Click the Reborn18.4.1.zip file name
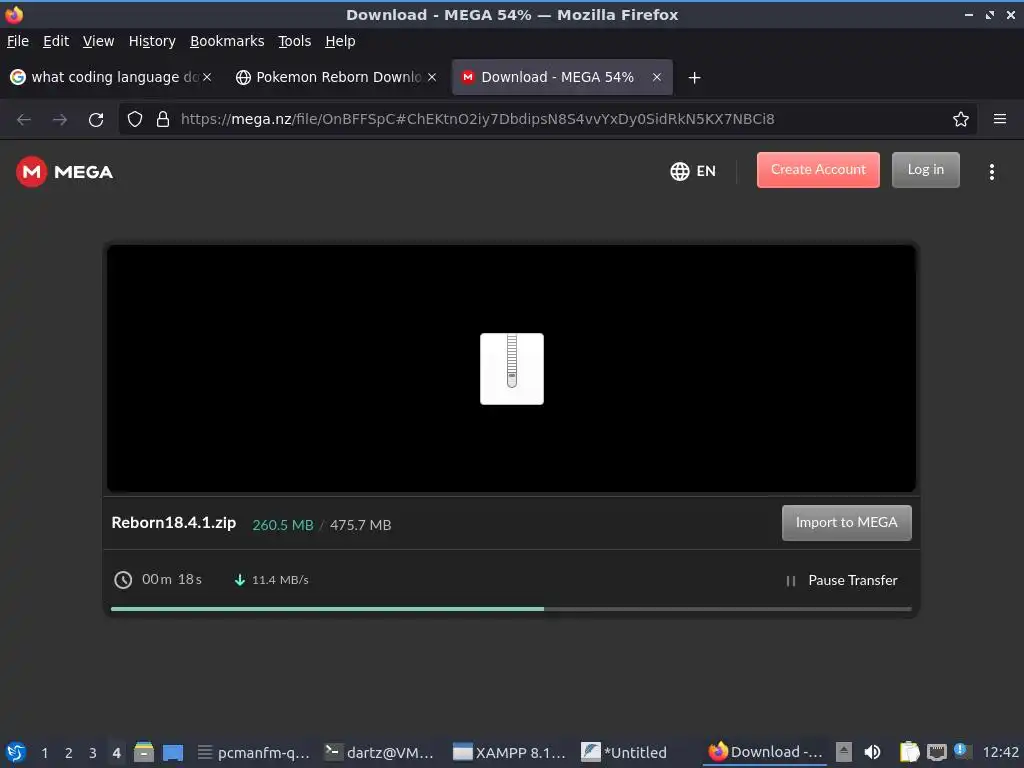Screen dimensions: 1024x768 pos(174,523)
